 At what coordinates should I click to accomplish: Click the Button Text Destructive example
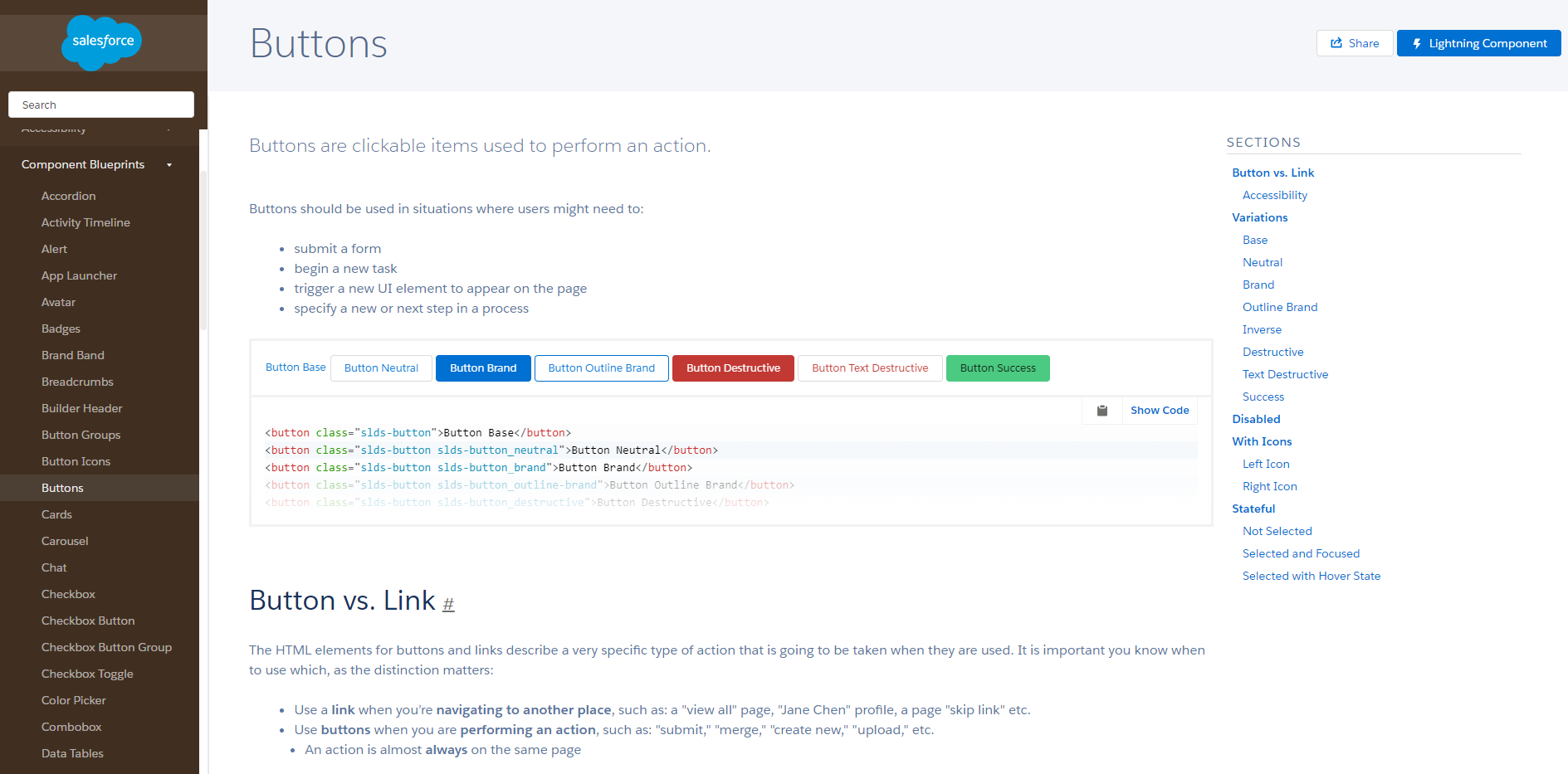click(870, 368)
